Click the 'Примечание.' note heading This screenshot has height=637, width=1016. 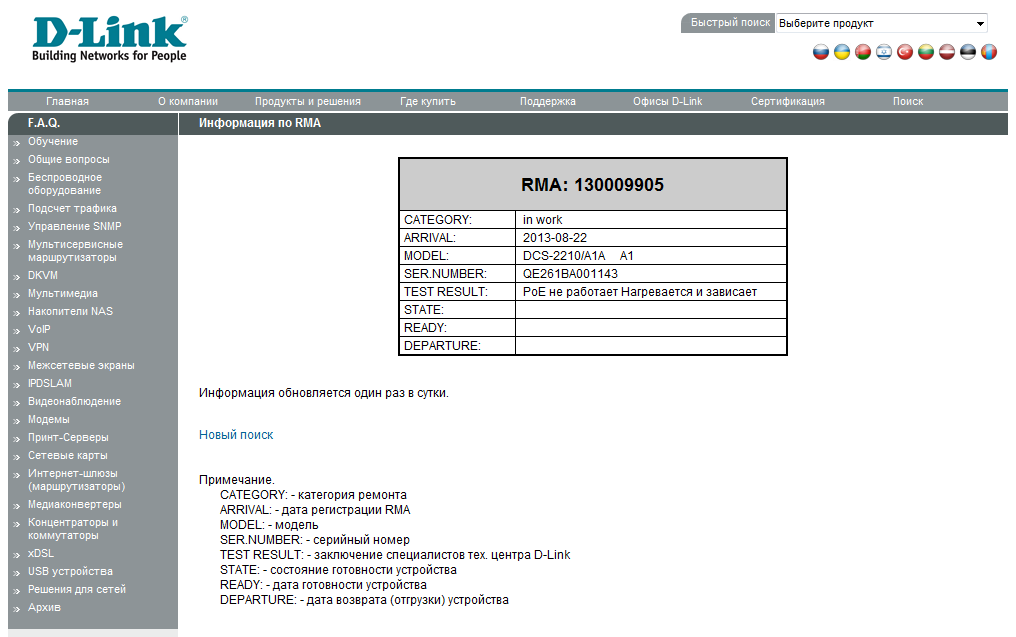point(237,480)
